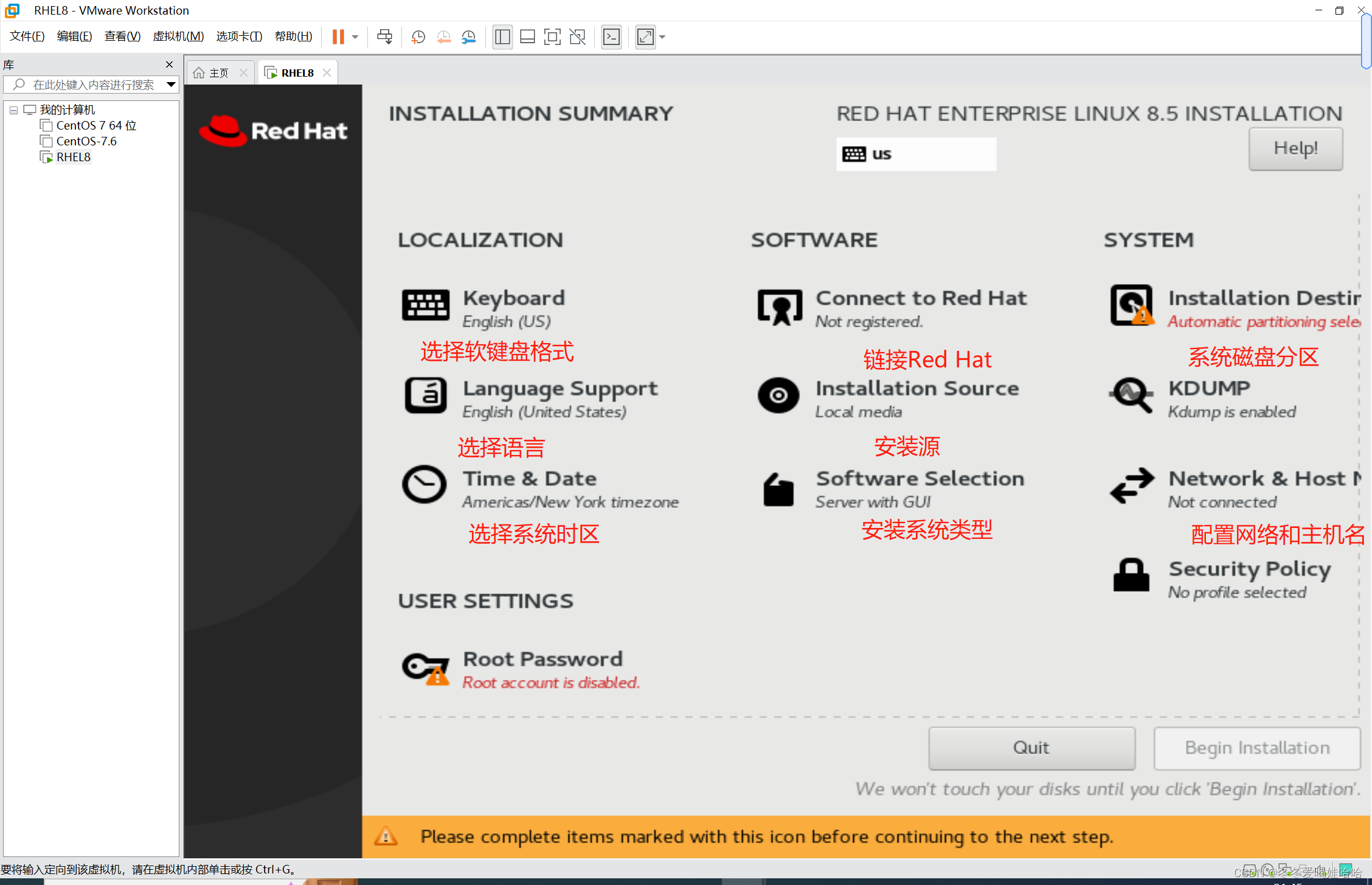Image resolution: width=1372 pixels, height=885 pixels.
Task: Open Time & Date clock icon
Action: tap(424, 485)
